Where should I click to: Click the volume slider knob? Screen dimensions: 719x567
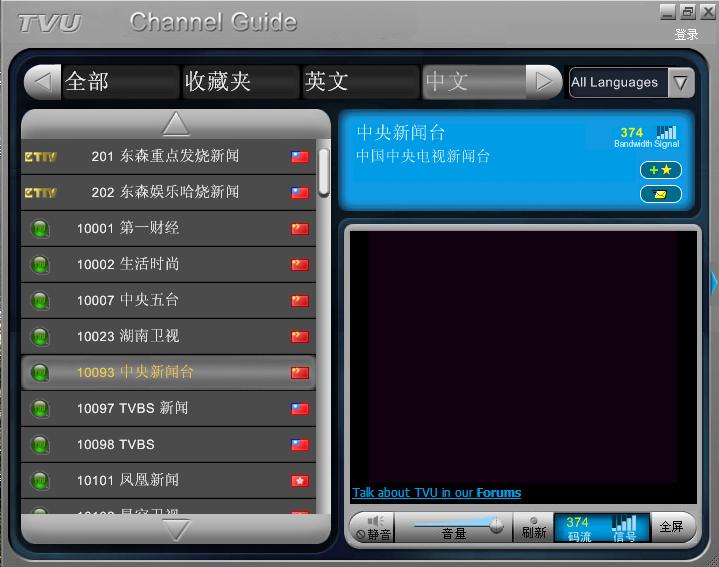point(496,525)
